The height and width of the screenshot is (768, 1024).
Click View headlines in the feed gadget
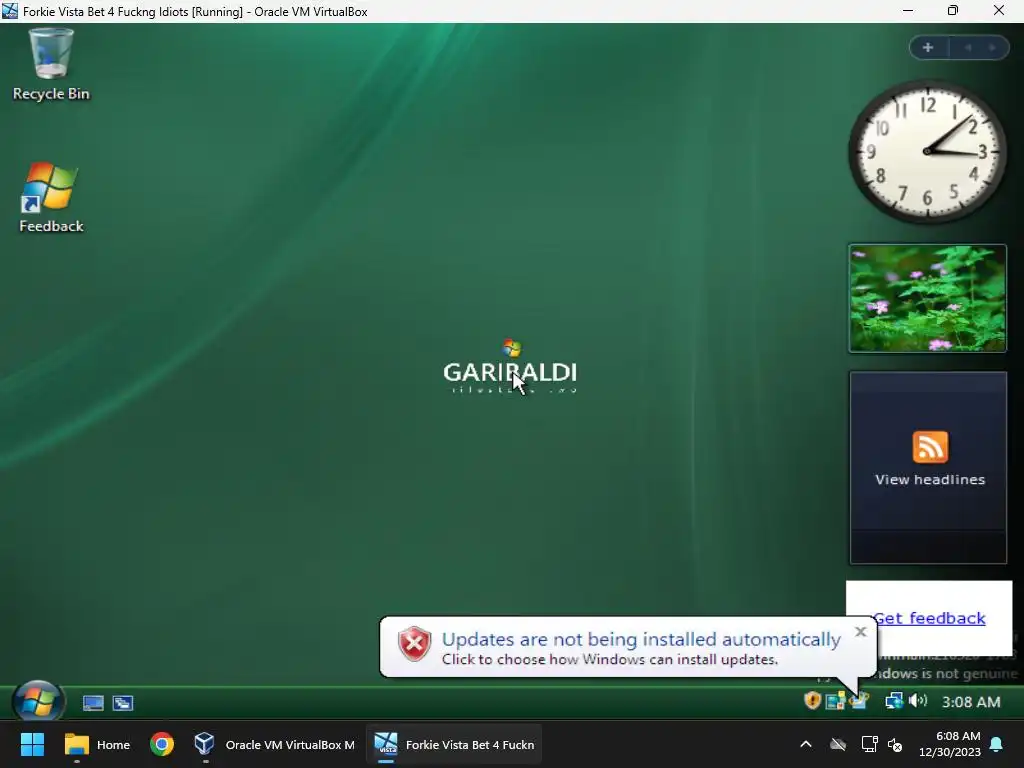tap(930, 479)
